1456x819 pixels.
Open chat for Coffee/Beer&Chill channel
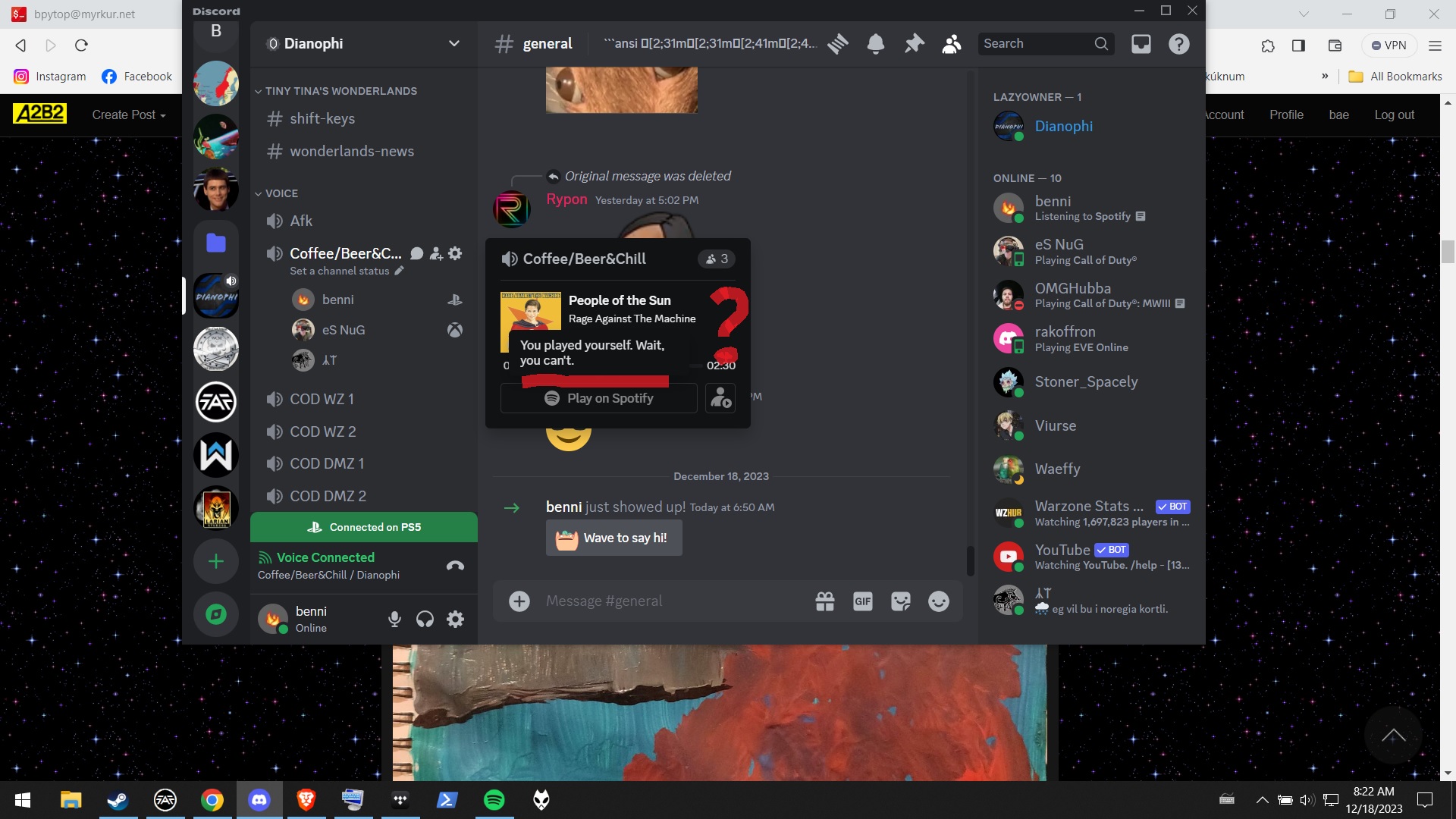coord(416,253)
